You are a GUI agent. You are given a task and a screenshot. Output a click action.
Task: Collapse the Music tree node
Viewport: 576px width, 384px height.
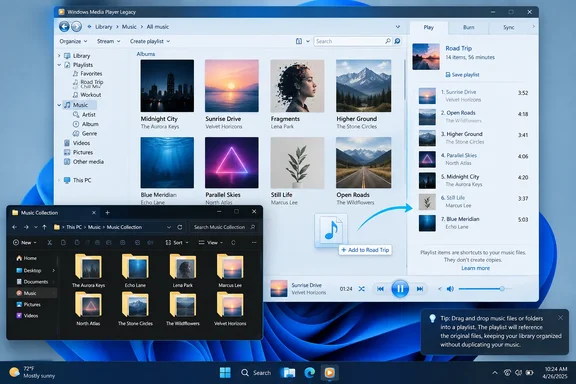59,105
